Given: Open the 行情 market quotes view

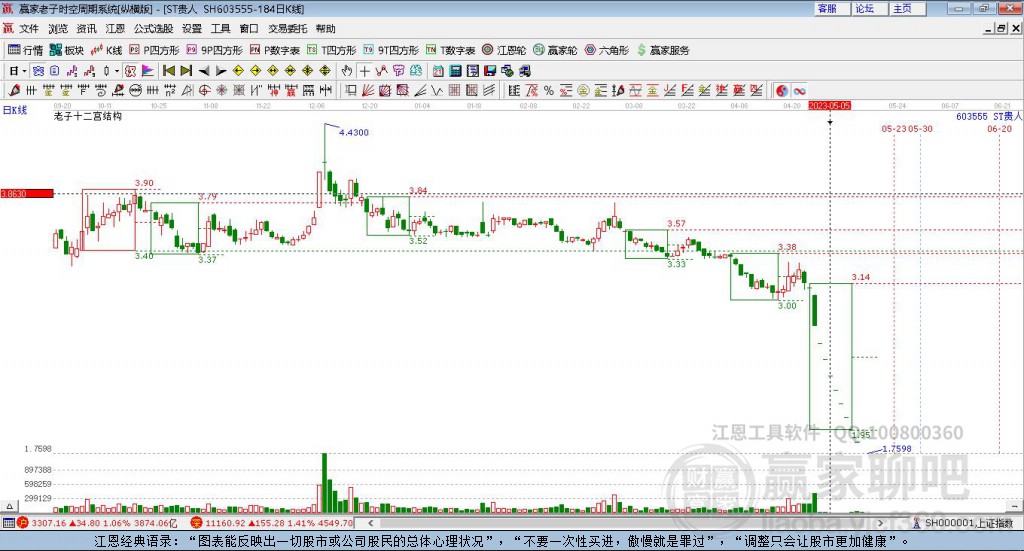Looking at the screenshot, I should pos(25,50).
